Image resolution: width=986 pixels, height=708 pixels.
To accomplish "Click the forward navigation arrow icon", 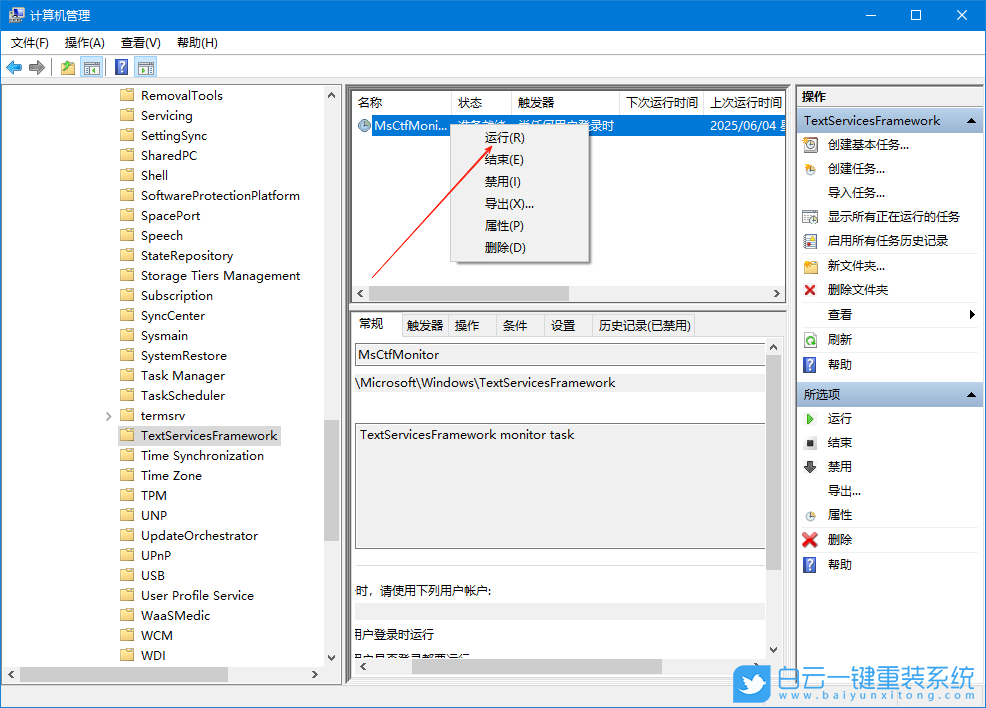I will [x=37, y=67].
